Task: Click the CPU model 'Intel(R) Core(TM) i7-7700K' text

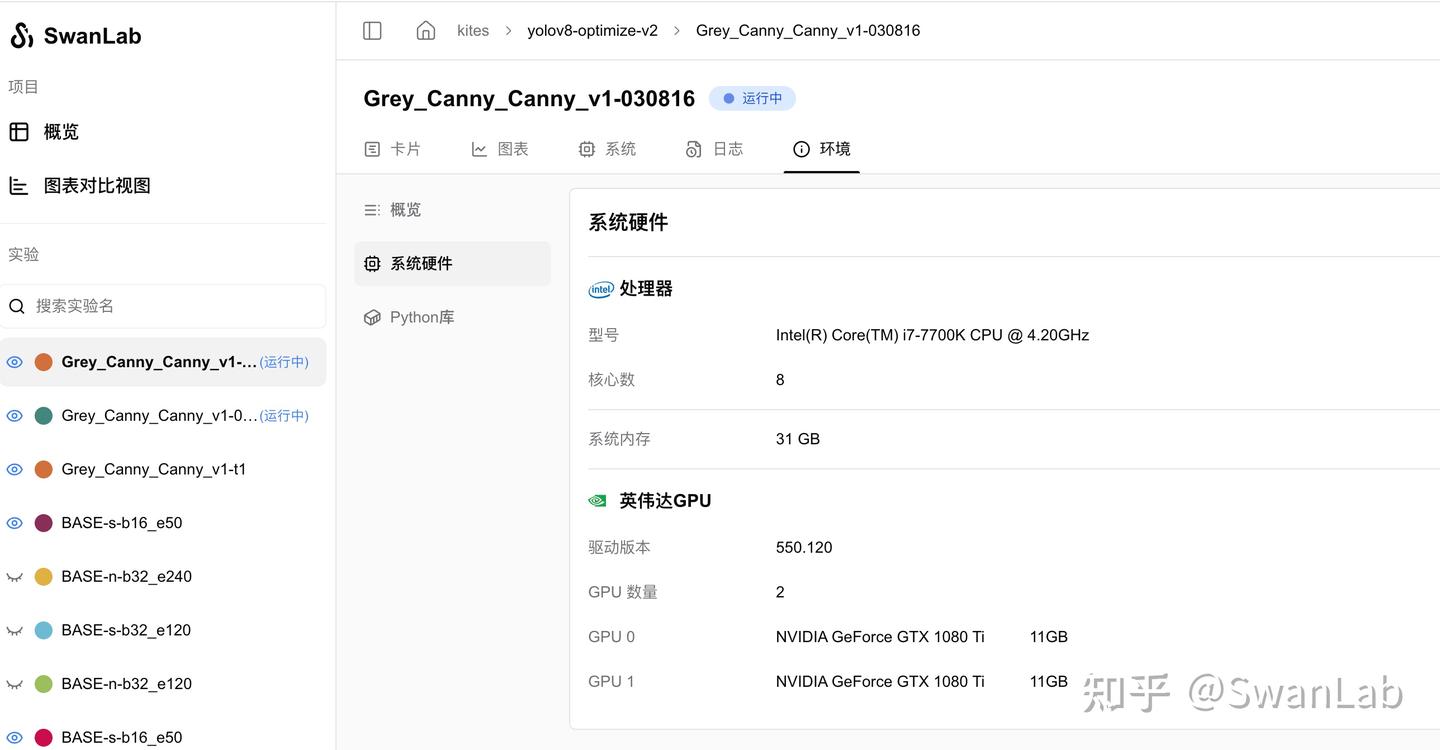Action: (x=932, y=335)
